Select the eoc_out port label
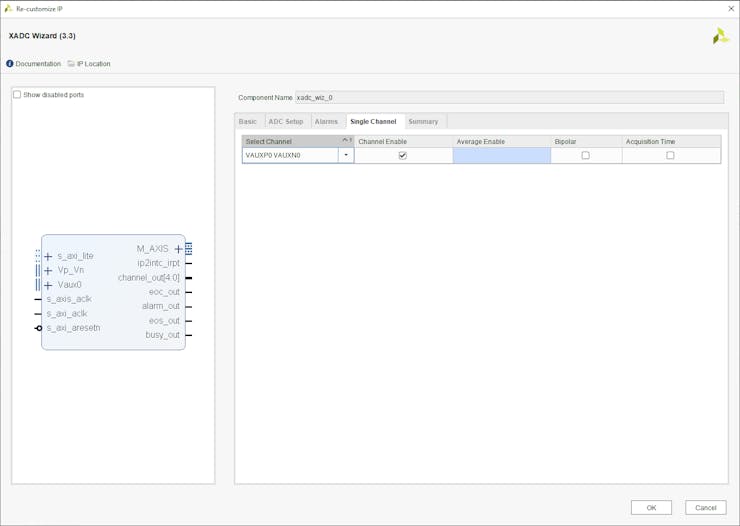This screenshot has height=526, width=740. [x=164, y=292]
